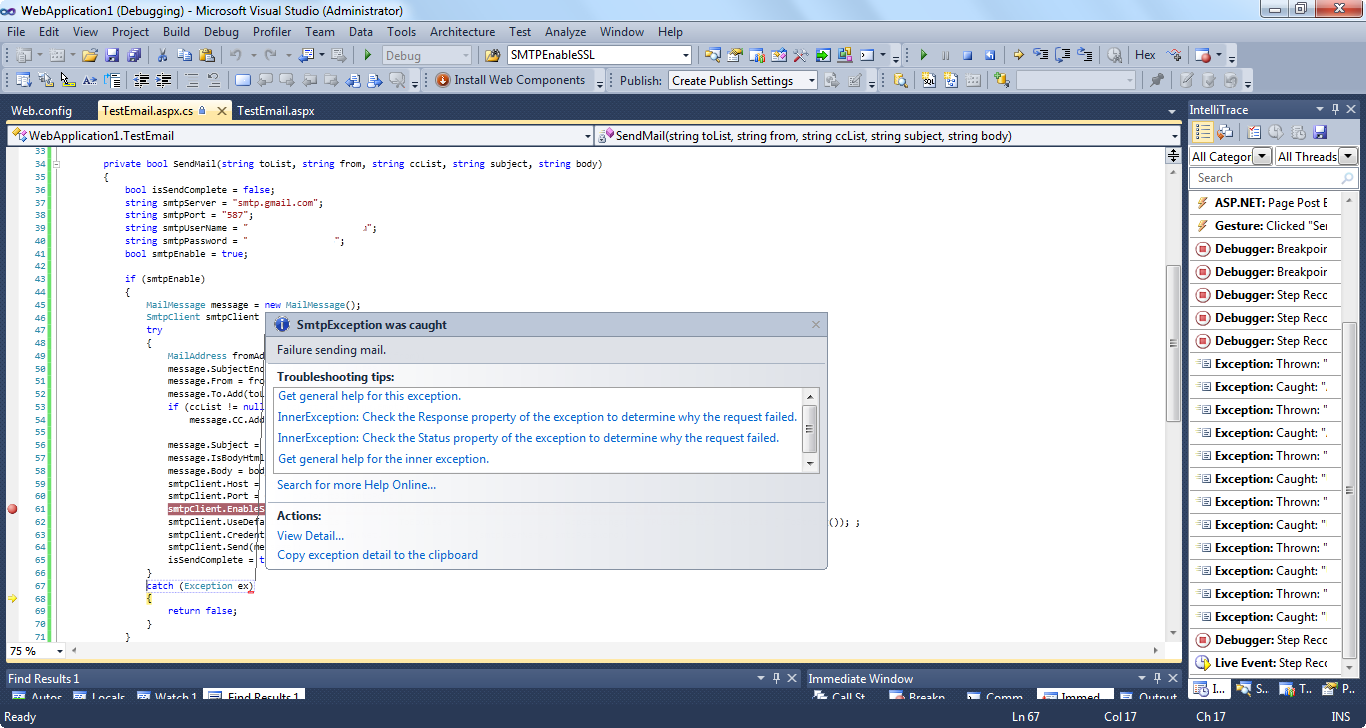The height and width of the screenshot is (728, 1366).
Task: Click the Show Next Statement yellow arrow icon
Action: [x=1018, y=55]
